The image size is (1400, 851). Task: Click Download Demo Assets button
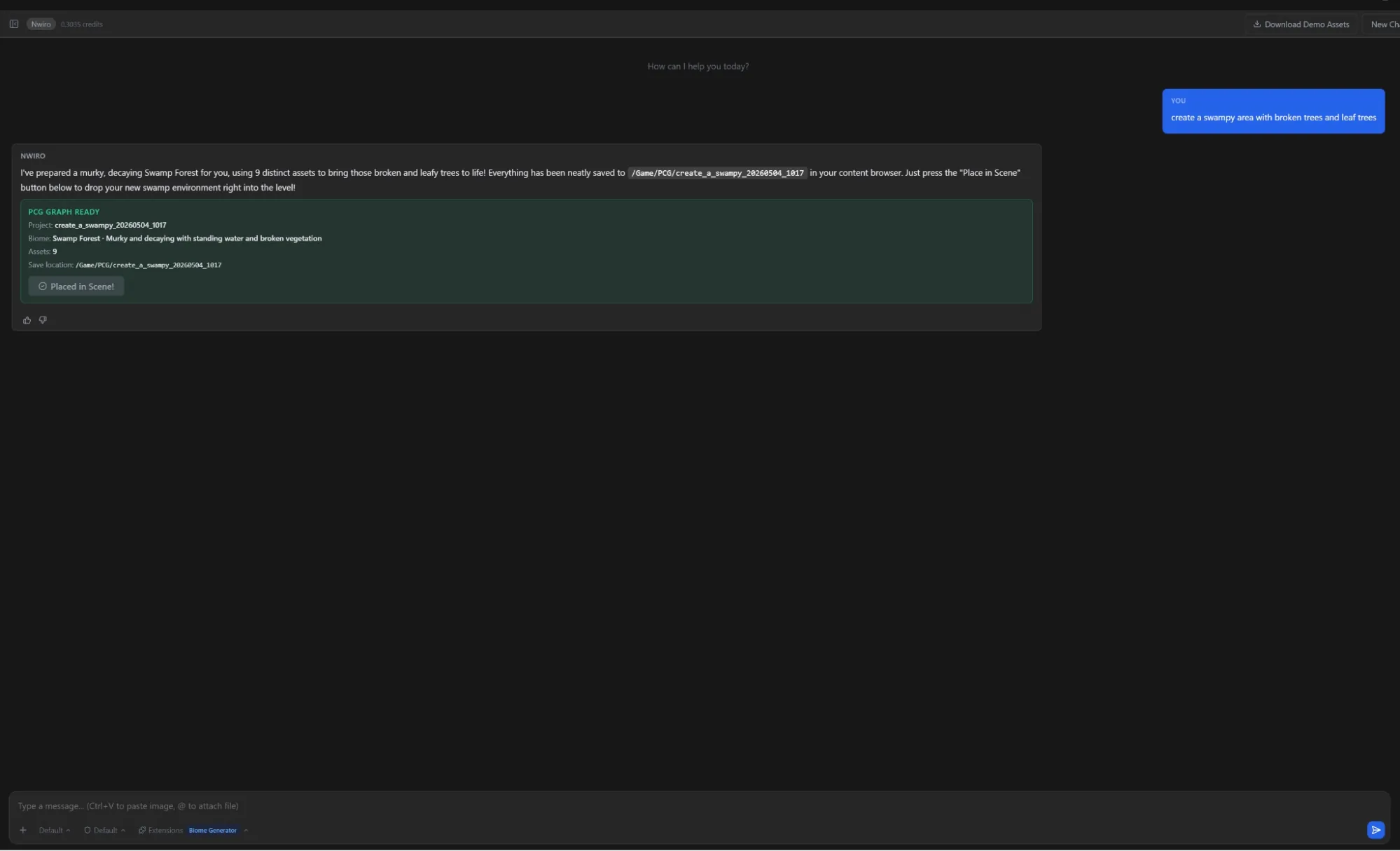pyautogui.click(x=1301, y=24)
